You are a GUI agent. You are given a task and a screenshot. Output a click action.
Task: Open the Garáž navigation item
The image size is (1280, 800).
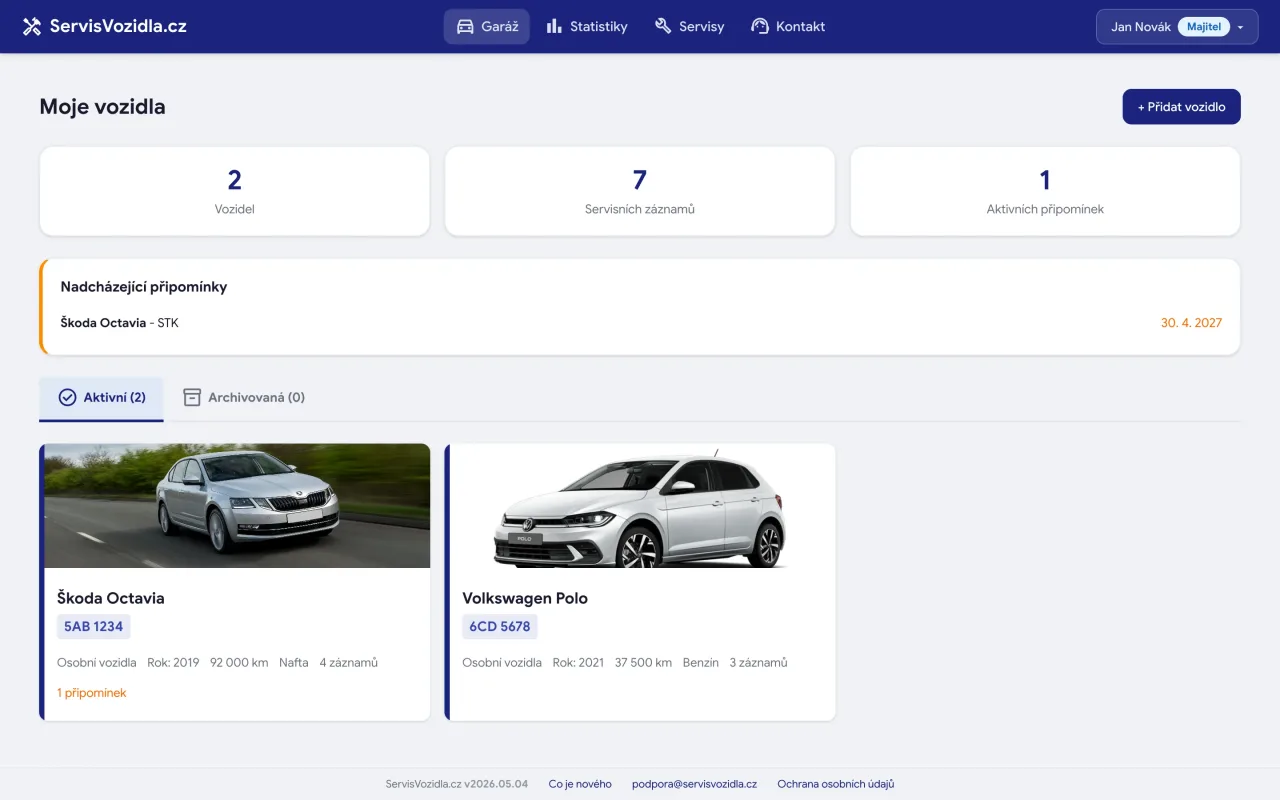point(487,26)
